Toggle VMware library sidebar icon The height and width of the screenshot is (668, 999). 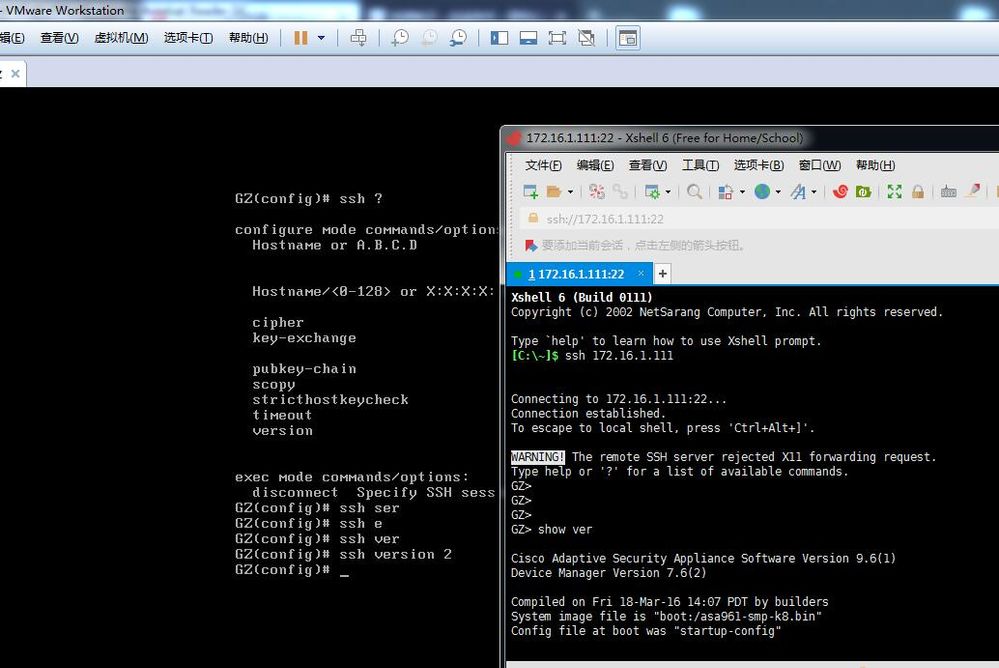500,38
